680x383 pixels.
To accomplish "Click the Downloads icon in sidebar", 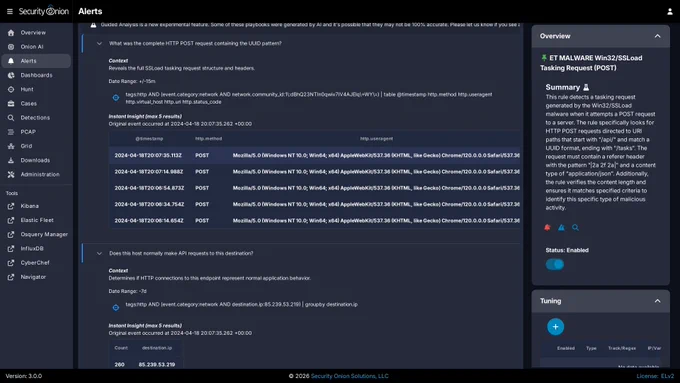I will pyautogui.click(x=11, y=160).
